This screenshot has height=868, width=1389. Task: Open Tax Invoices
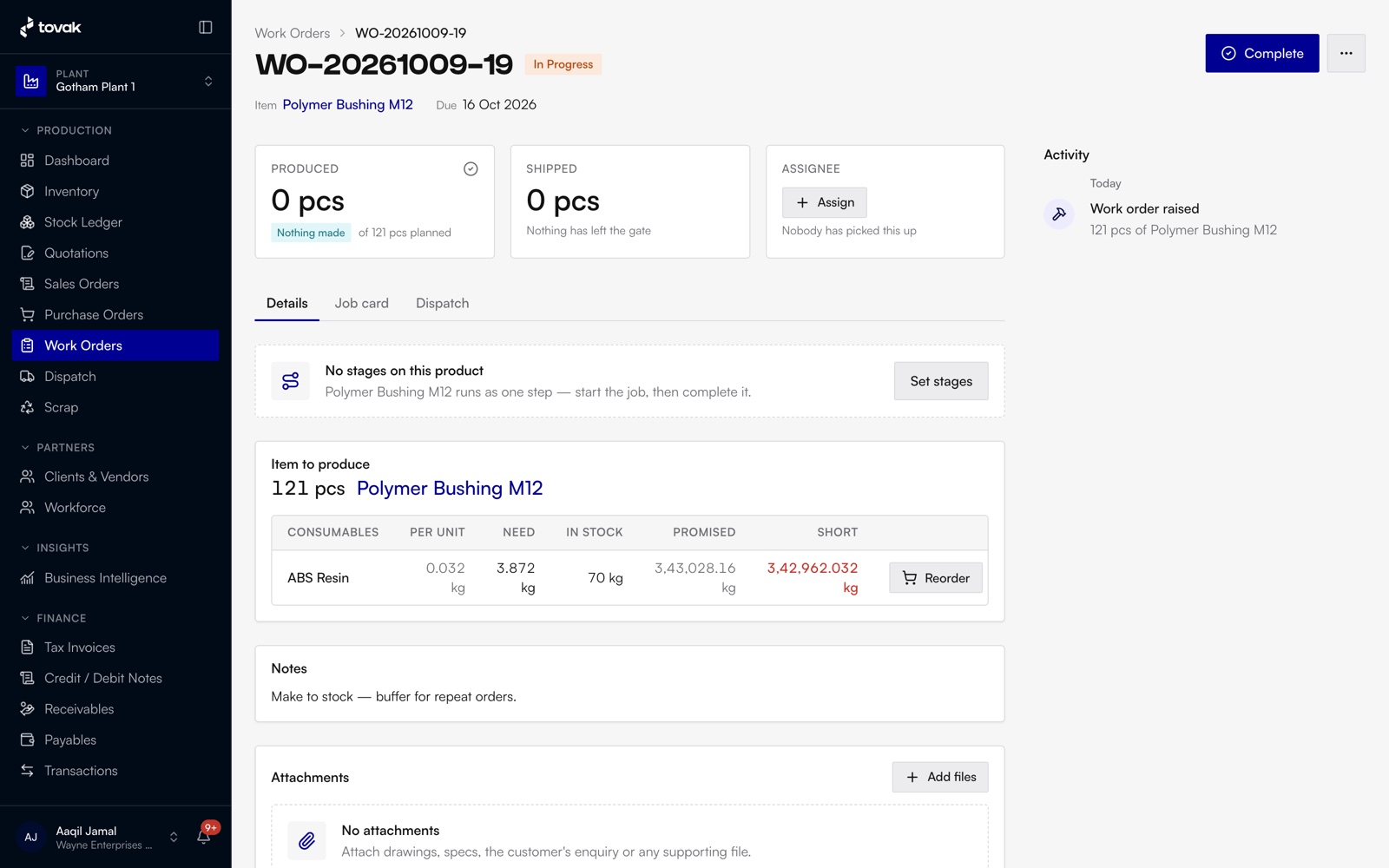coord(115,648)
